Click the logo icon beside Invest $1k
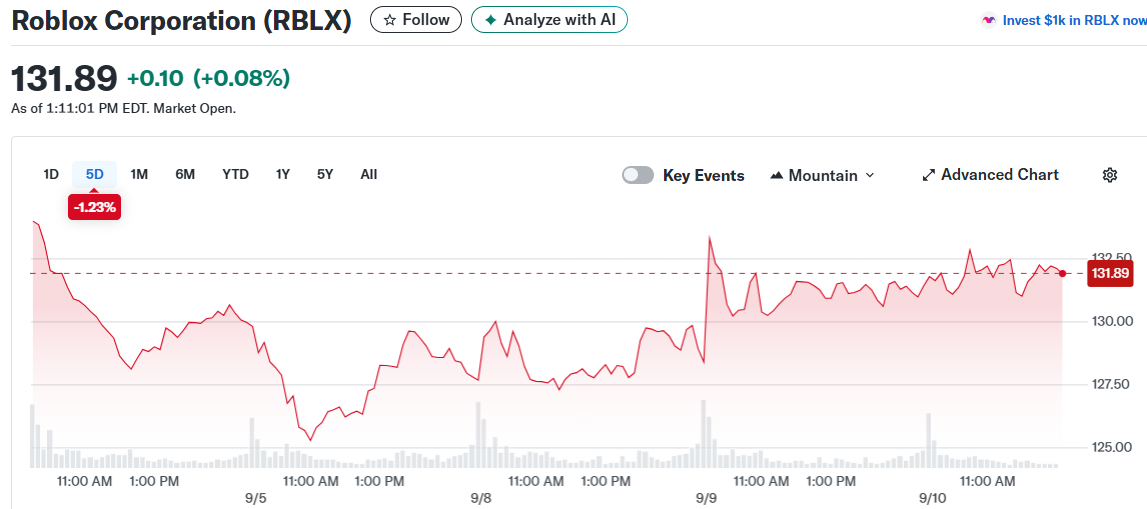The height and width of the screenshot is (509, 1147). click(x=988, y=20)
